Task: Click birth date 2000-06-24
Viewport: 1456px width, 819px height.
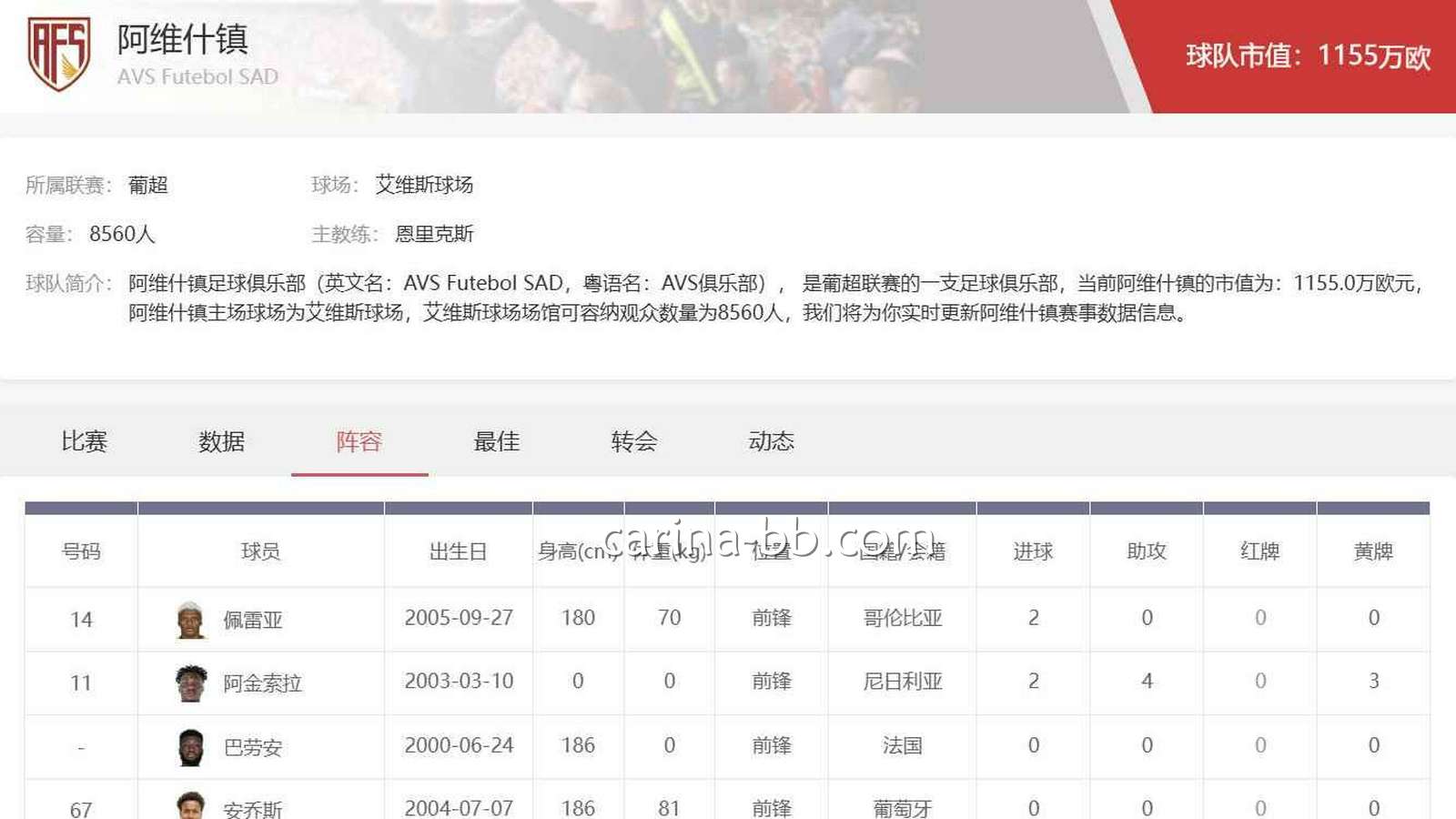Action: tap(459, 745)
